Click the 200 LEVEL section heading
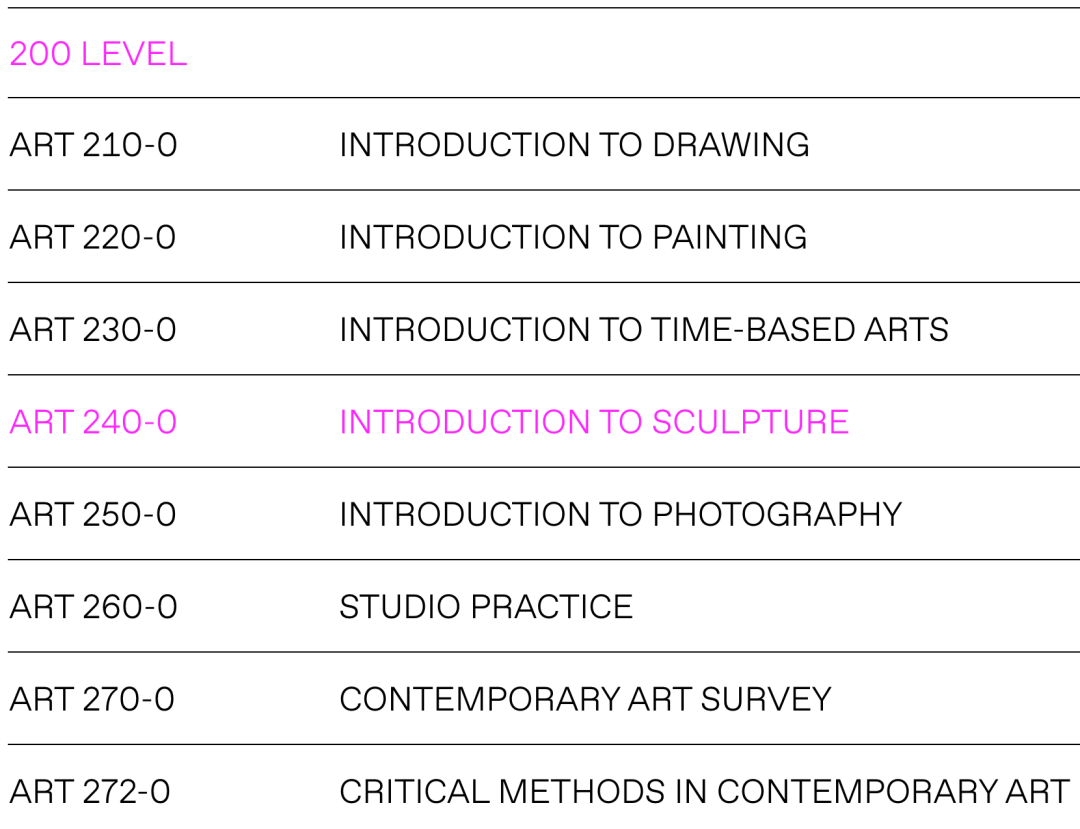The width and height of the screenshot is (1080, 829). [x=98, y=54]
